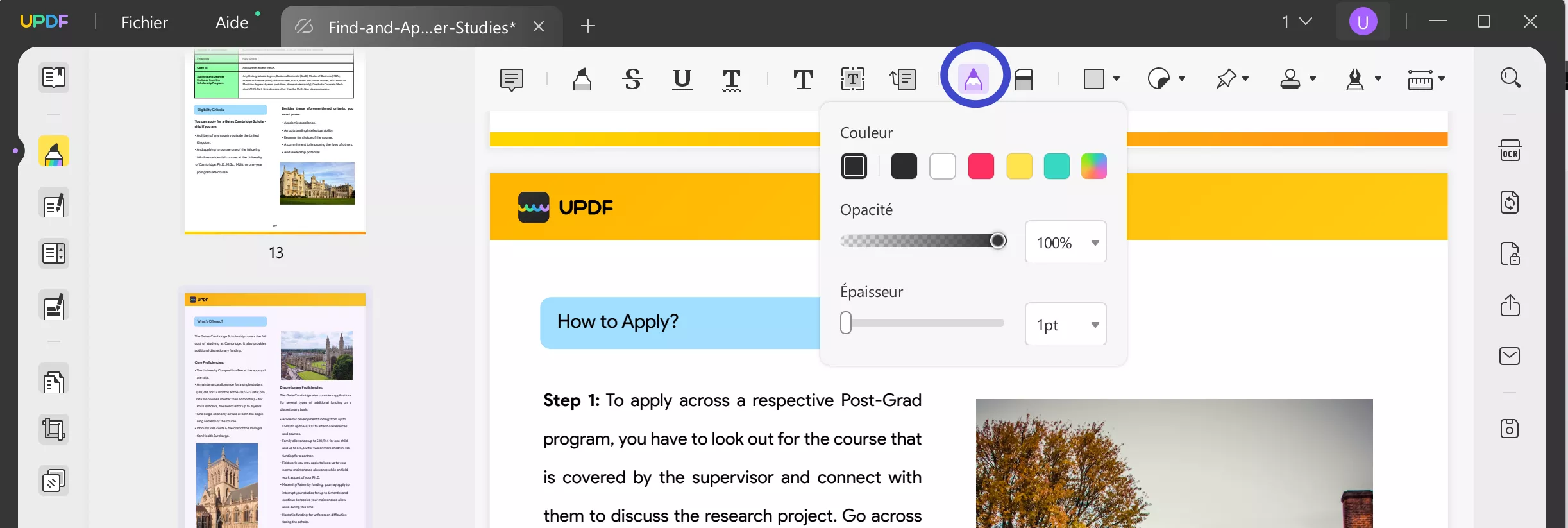Select the Highlight text tool
This screenshot has height=528, width=1568.
582,80
